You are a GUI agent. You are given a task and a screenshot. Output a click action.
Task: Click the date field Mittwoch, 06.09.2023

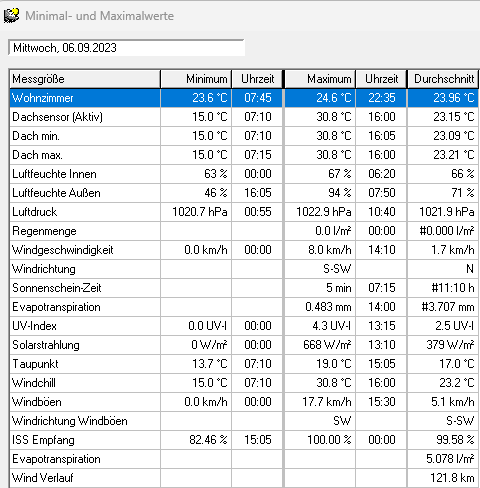[127, 48]
